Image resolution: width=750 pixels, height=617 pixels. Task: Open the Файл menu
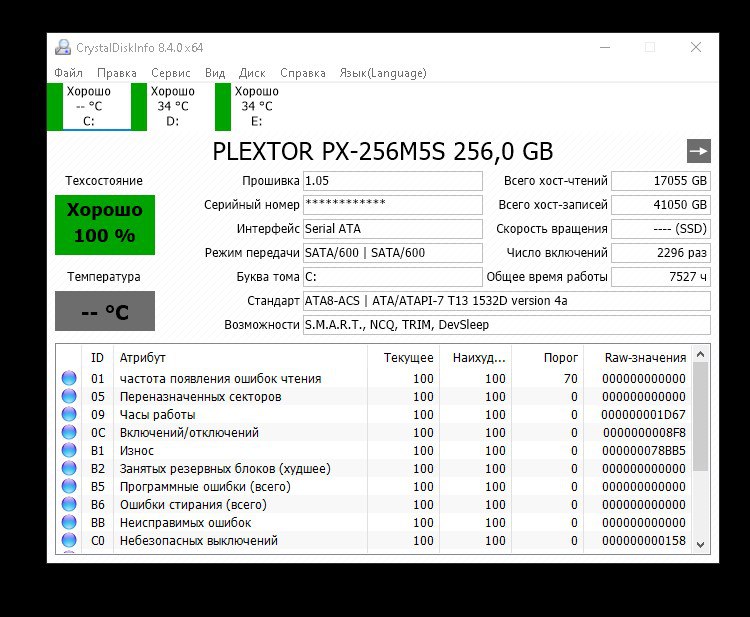(x=68, y=73)
